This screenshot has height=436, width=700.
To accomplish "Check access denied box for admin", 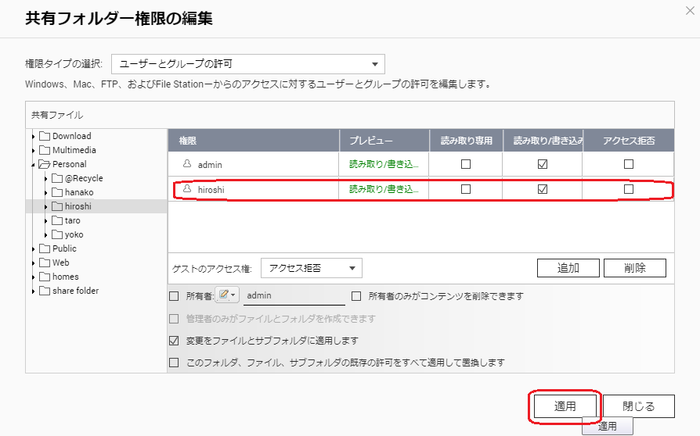I will pos(629,164).
